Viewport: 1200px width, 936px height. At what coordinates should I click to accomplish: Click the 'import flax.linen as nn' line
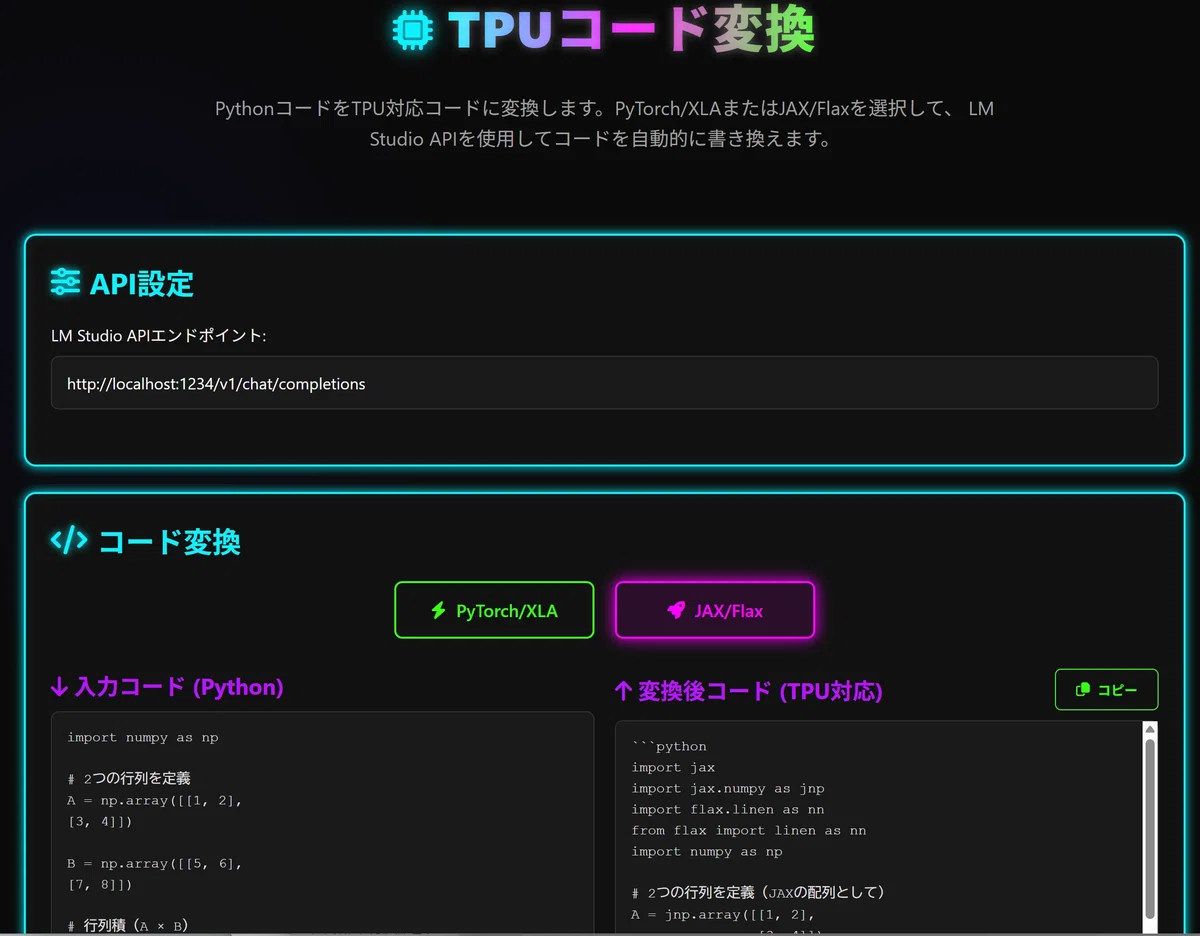coord(728,810)
